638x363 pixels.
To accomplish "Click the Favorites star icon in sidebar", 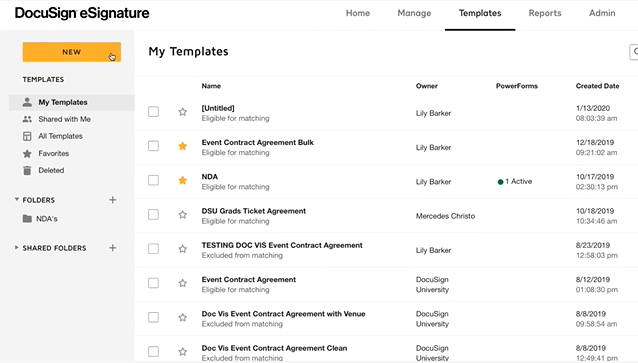I will click(27, 153).
